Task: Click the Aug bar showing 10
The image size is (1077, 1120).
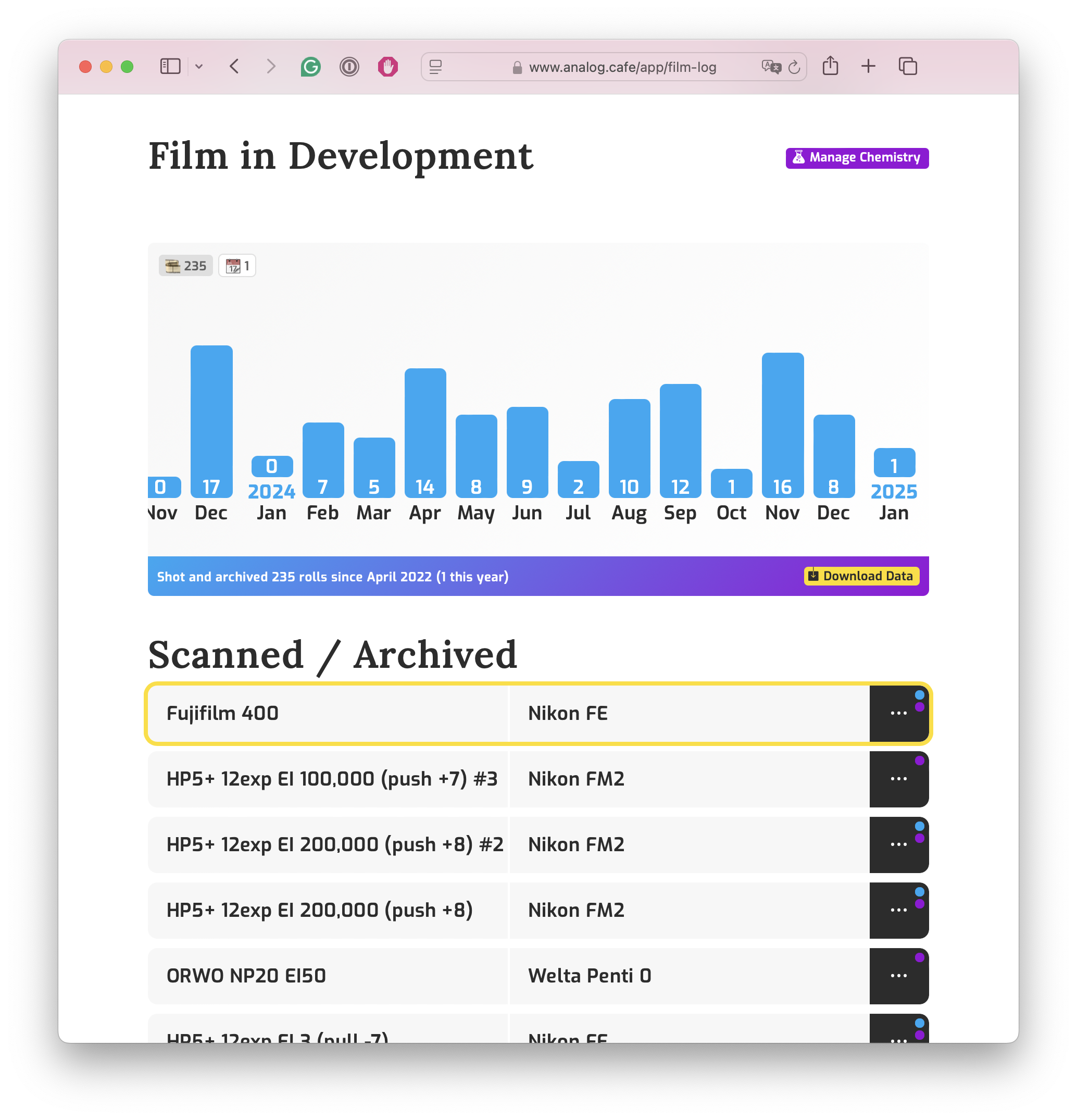Action: click(630, 449)
